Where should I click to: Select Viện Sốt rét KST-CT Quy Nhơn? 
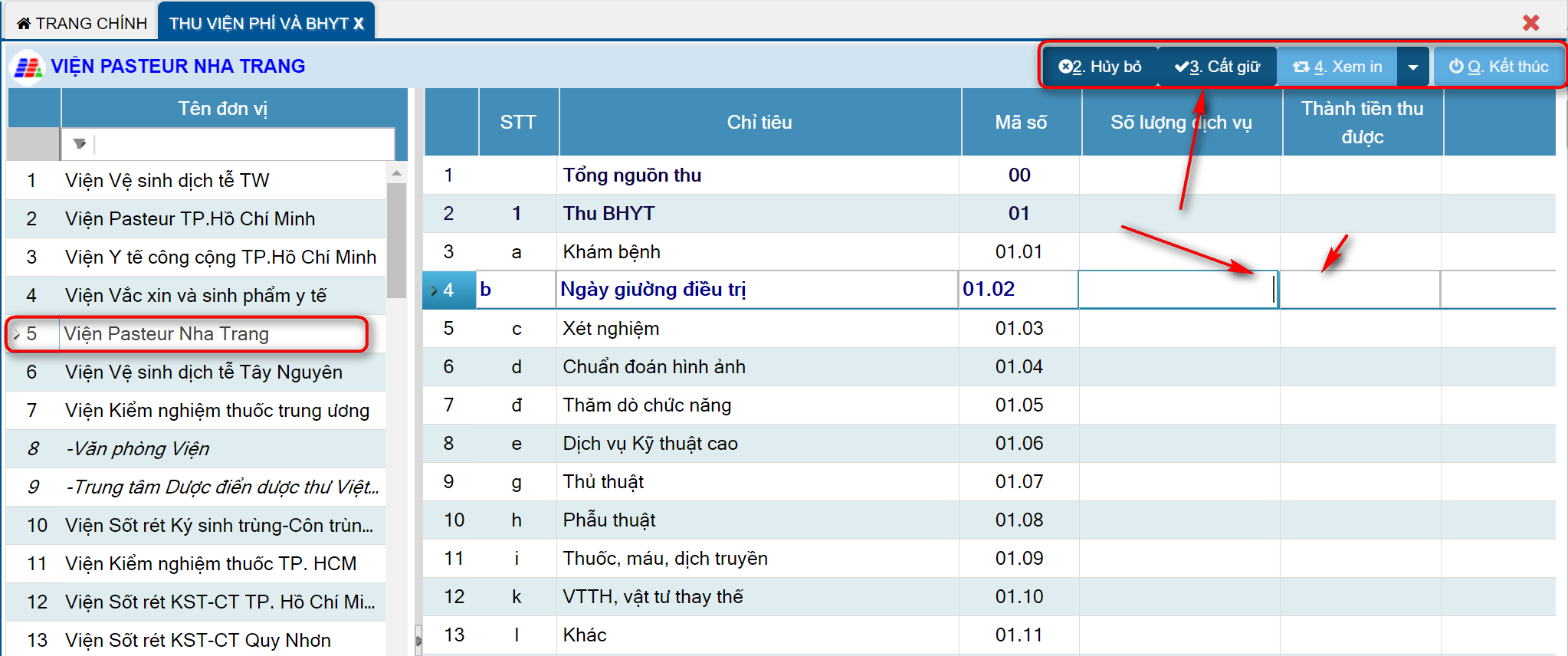coord(198,640)
